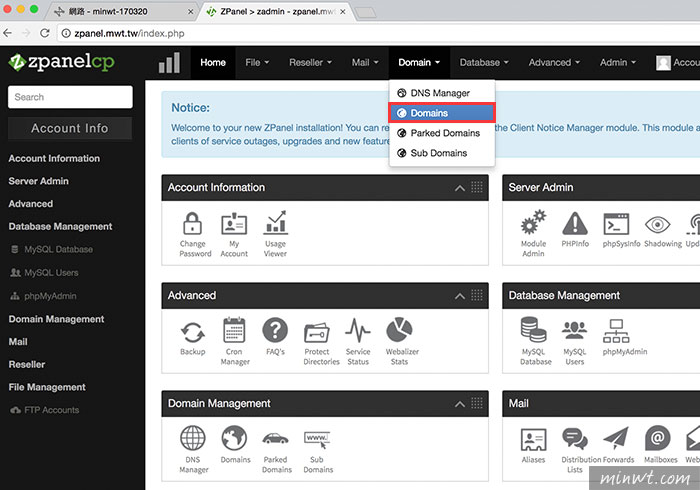Open Server Admin in sidebar
The image size is (700, 490).
(38, 181)
